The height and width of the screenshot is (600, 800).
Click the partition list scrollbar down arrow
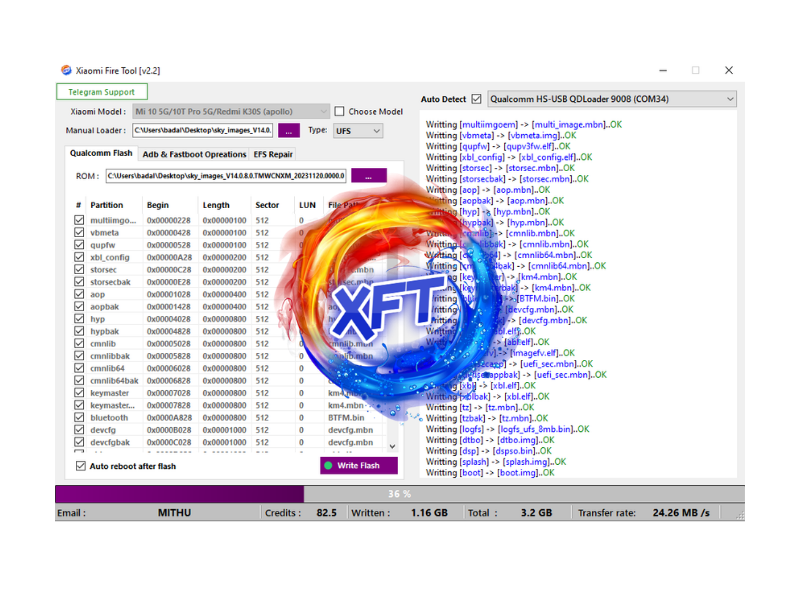[x=392, y=446]
